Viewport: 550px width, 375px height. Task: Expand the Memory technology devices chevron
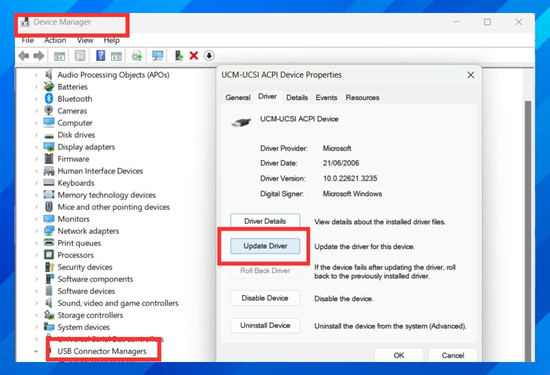click(x=36, y=195)
